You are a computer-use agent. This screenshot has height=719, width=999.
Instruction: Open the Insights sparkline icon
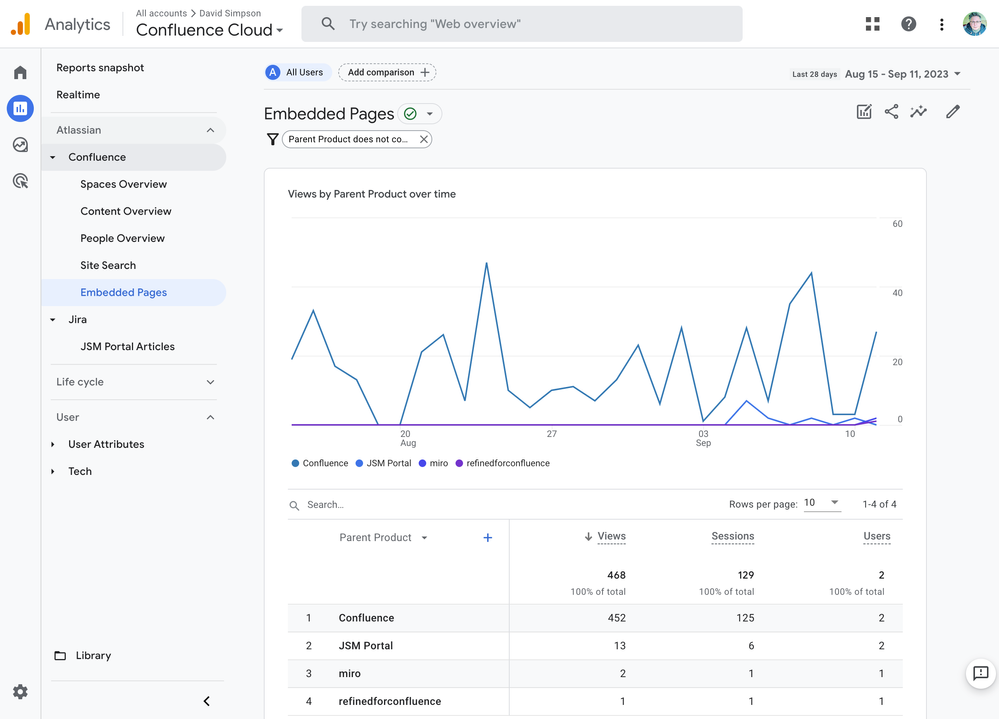919,112
